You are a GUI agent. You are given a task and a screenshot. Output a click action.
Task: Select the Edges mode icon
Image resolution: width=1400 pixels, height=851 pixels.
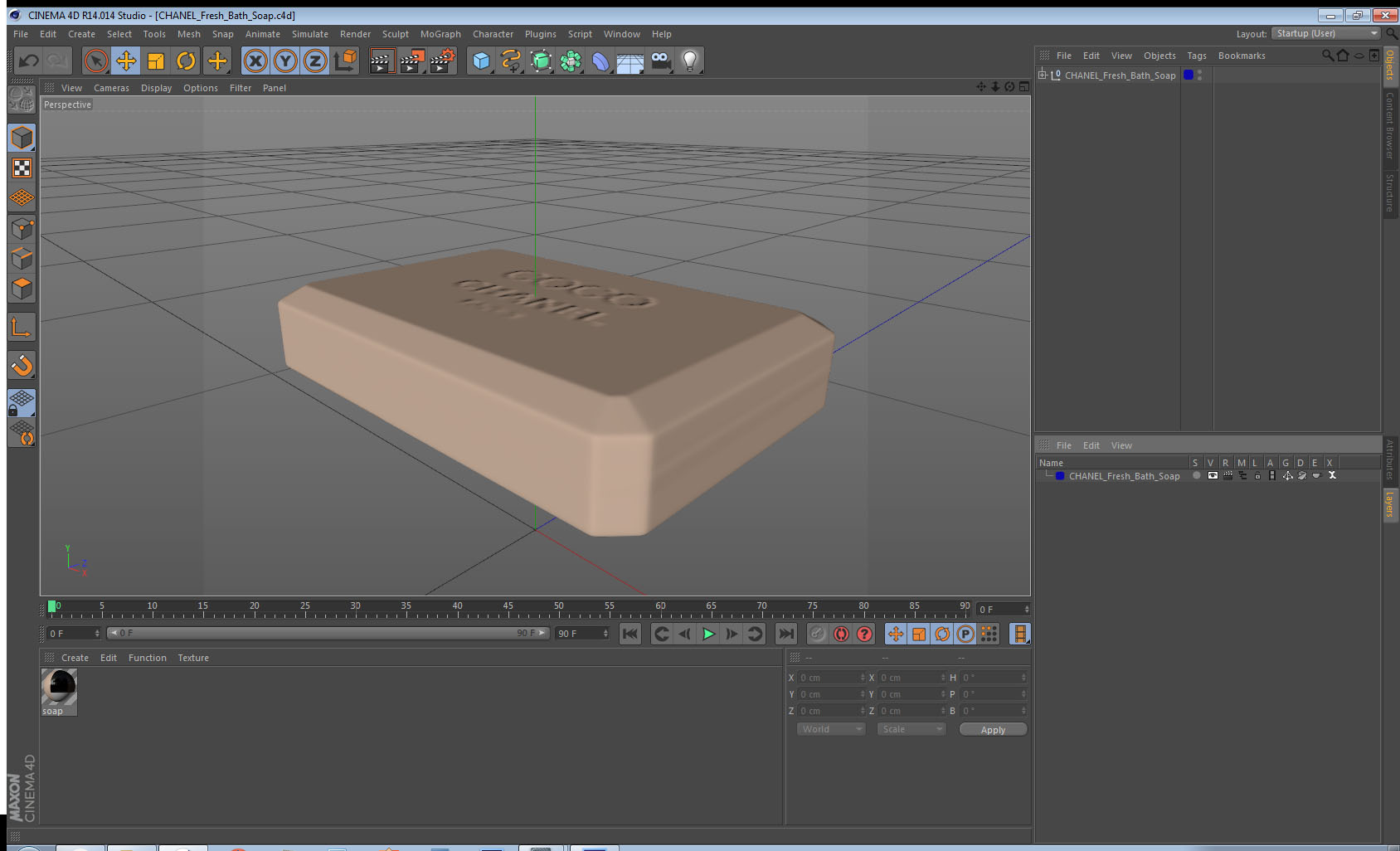(22, 258)
